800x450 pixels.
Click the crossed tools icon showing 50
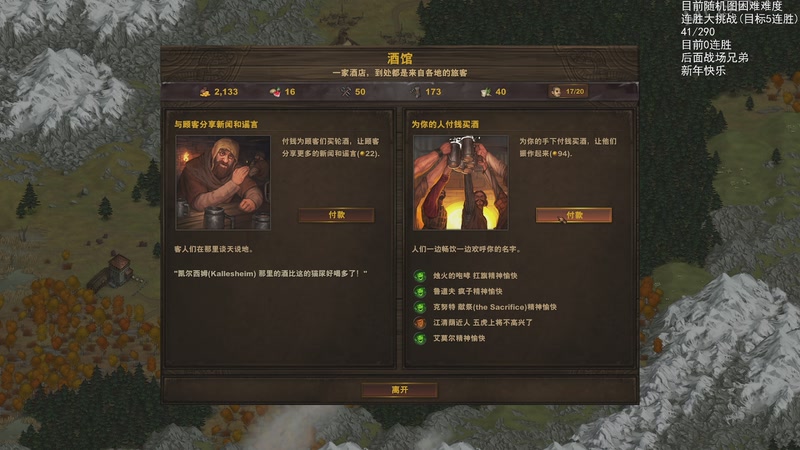(345, 92)
